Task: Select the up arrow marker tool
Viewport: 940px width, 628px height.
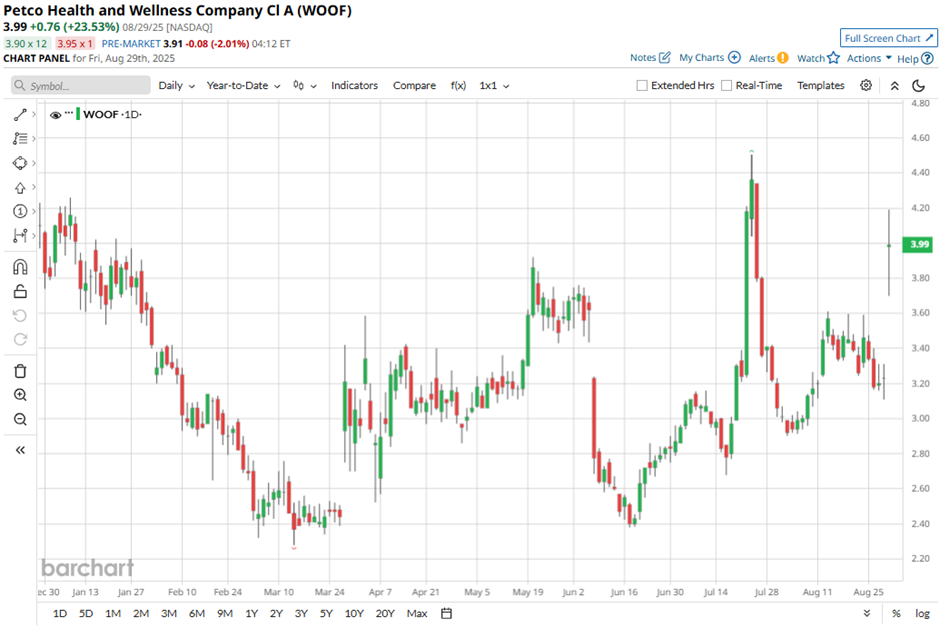Action: click(x=20, y=188)
